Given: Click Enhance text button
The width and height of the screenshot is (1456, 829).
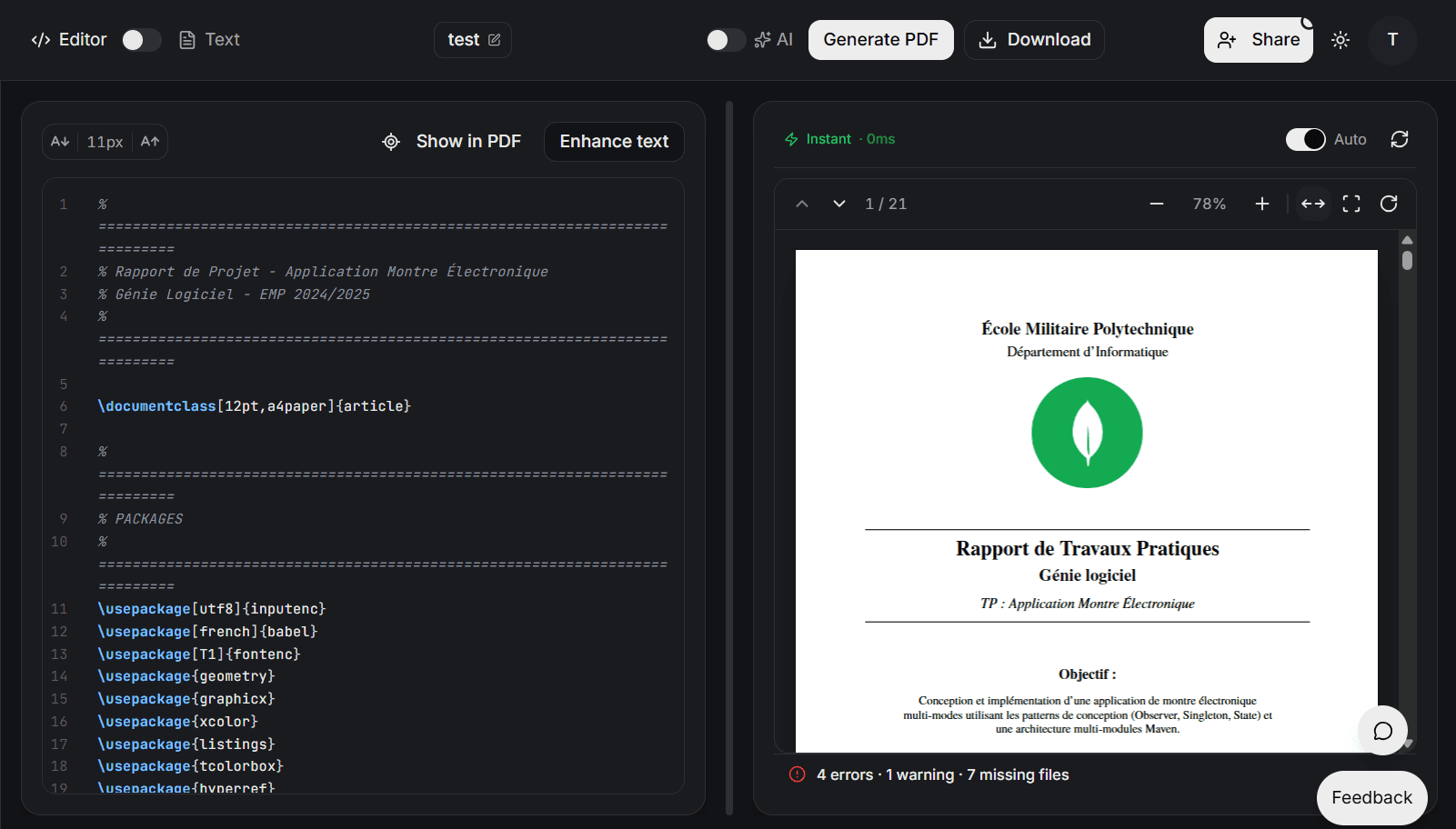Looking at the screenshot, I should pos(614,142).
